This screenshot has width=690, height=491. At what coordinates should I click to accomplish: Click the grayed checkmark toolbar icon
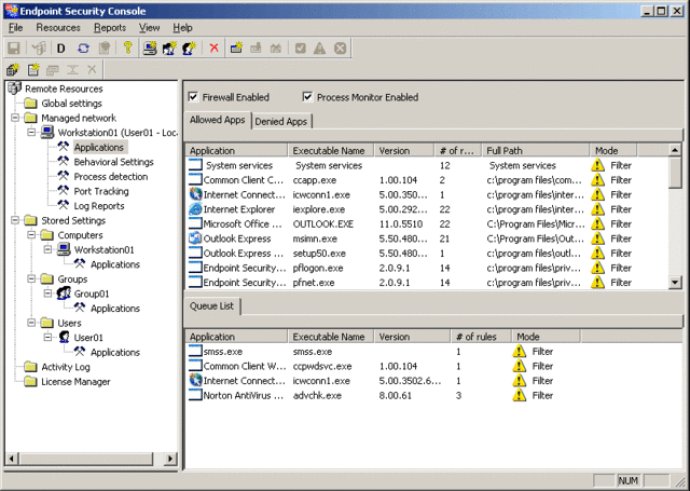[x=300, y=48]
